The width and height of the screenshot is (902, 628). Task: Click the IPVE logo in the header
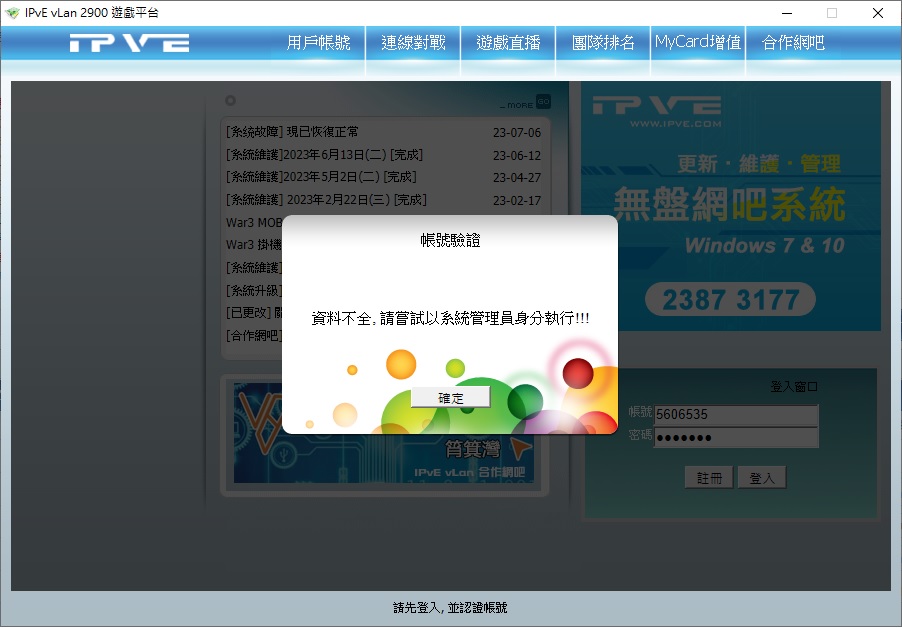[129, 43]
